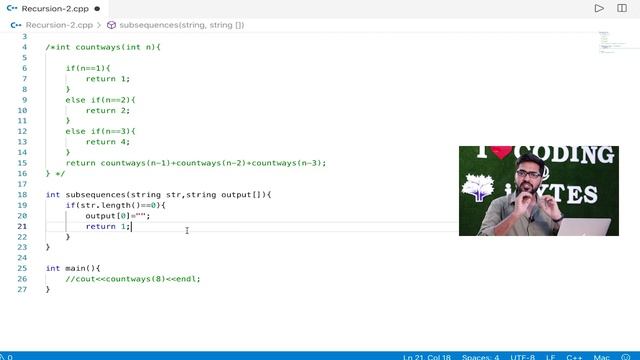Click the '/*int countways(int n){' comment line
Screen dimensions: 640x360
click(103, 47)
